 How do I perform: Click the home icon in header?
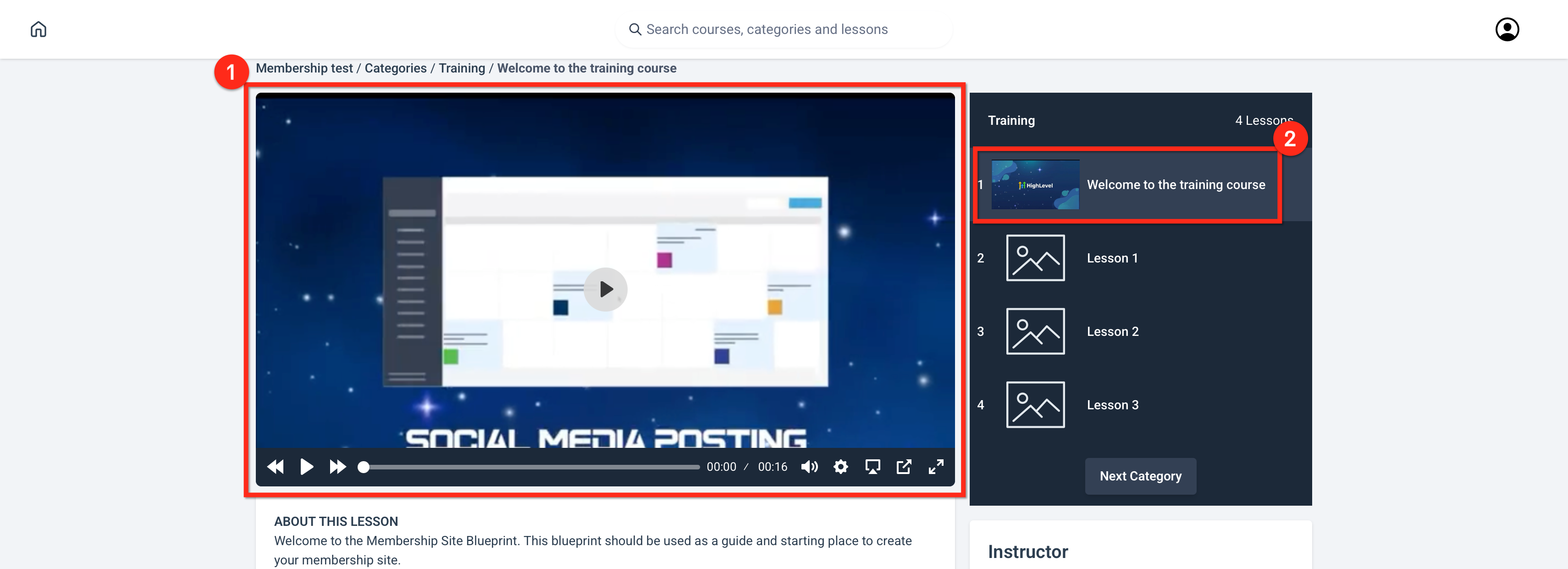pos(39,29)
